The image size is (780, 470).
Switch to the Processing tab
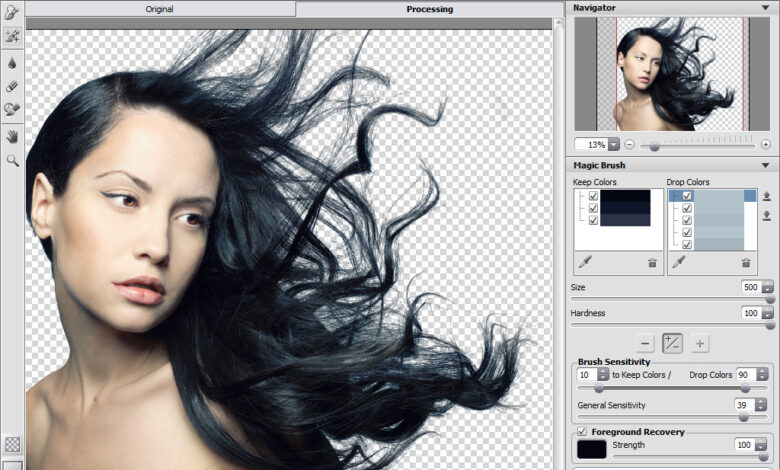[x=429, y=9]
